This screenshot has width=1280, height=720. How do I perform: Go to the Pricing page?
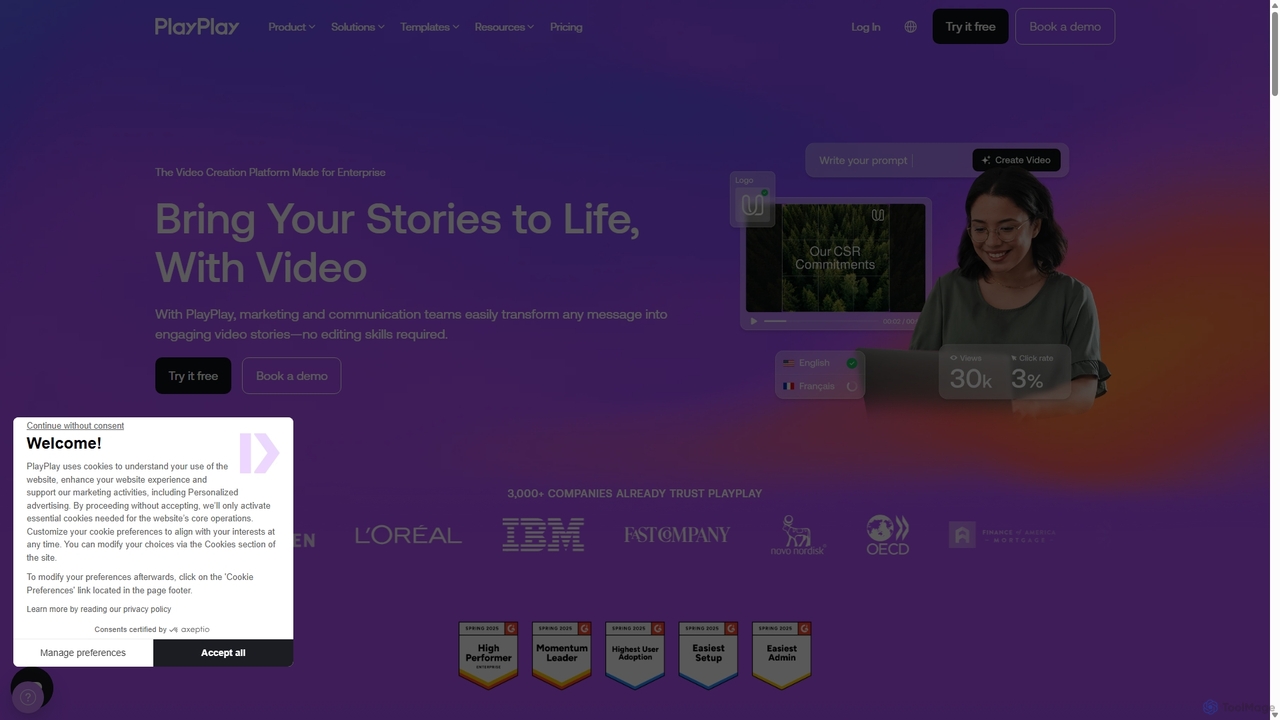coord(566,27)
